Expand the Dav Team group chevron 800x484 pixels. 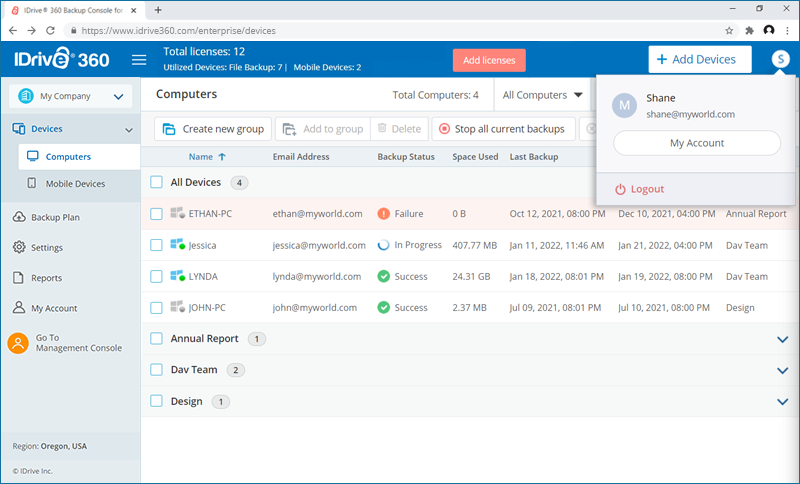click(x=782, y=371)
